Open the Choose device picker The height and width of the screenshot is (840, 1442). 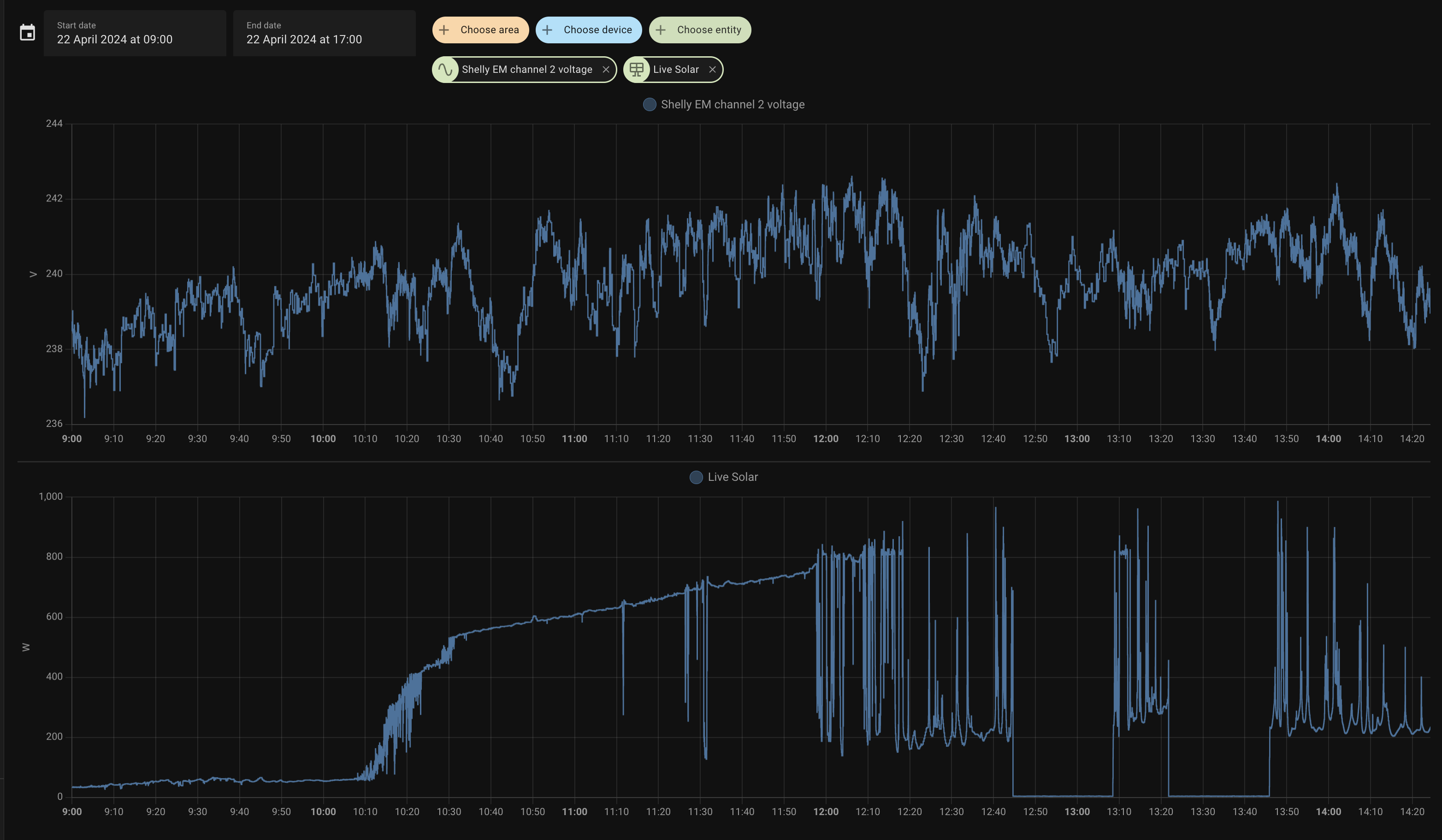click(597, 30)
